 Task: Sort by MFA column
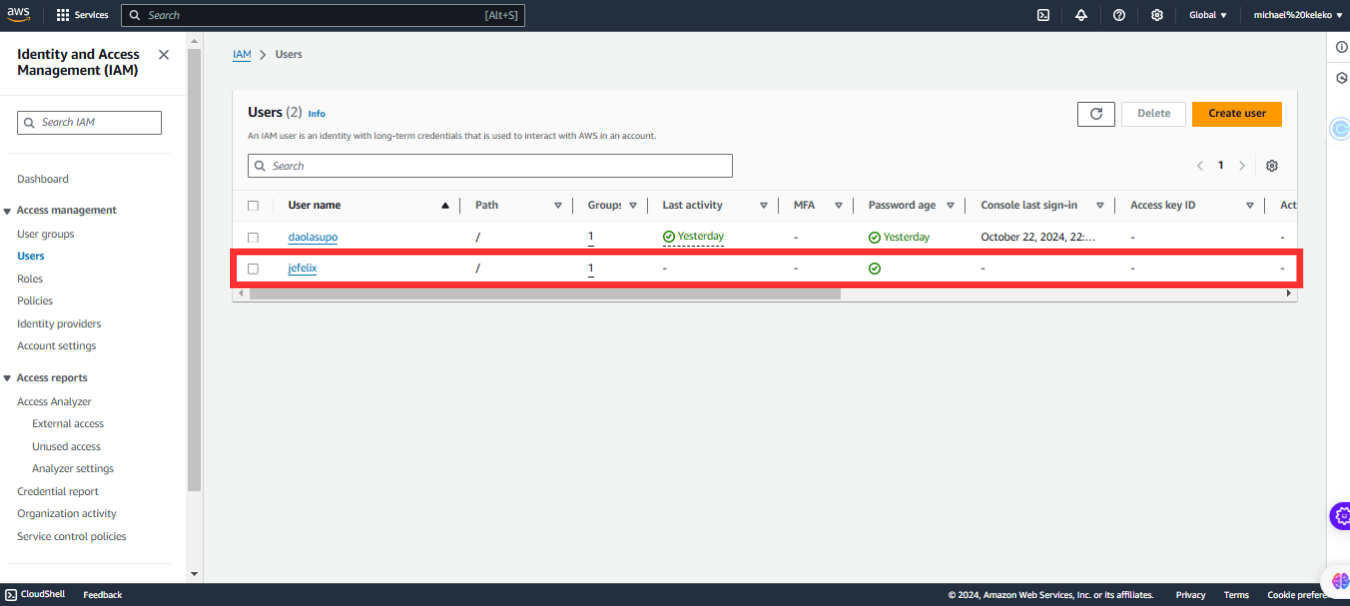[x=838, y=205]
